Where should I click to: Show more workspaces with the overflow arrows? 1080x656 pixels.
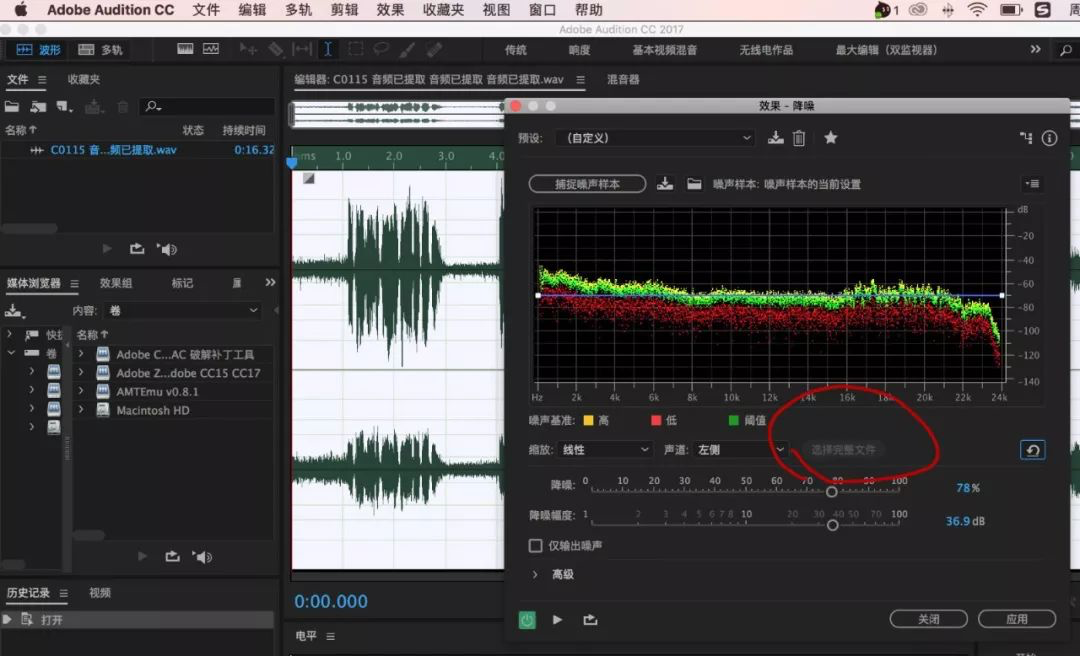[x=1035, y=49]
